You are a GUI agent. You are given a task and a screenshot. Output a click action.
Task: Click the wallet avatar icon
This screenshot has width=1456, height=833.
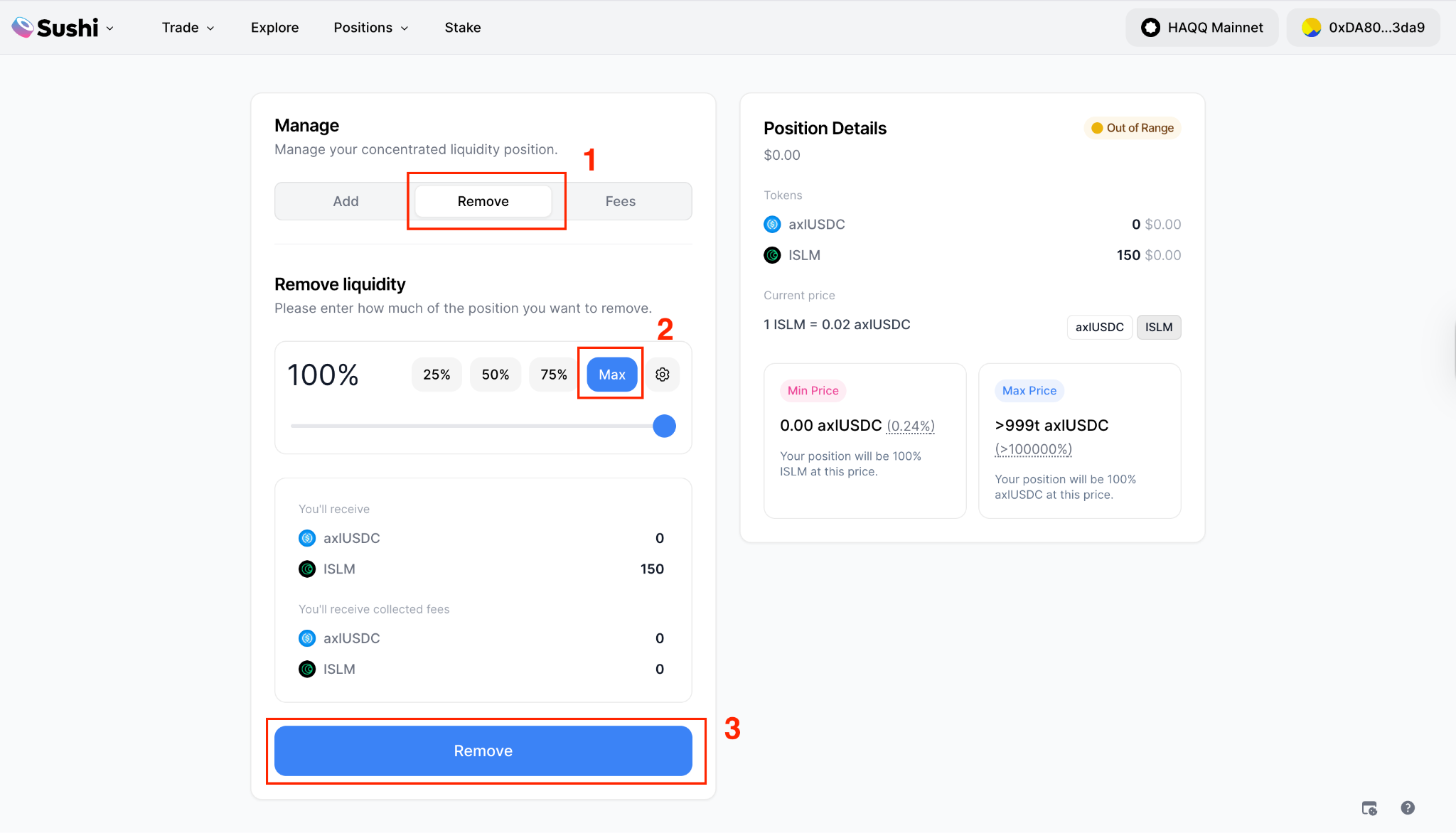[1311, 28]
